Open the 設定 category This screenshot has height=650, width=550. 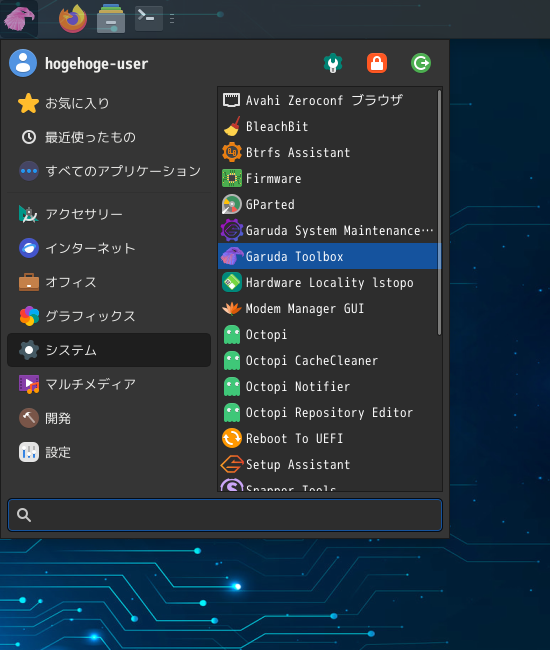[109, 452]
